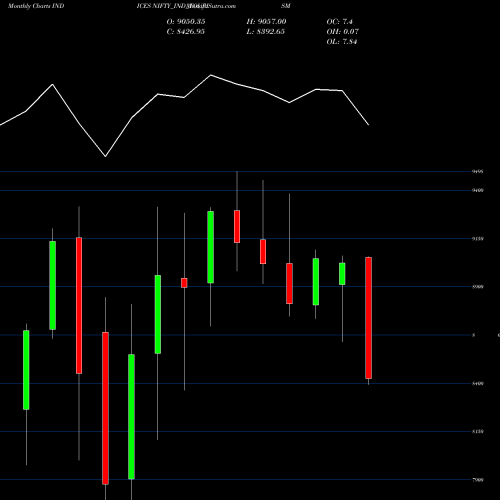Screen dimensions: 500x500
Task: Click the 'SM' label in header
Action: tap(286, 6)
